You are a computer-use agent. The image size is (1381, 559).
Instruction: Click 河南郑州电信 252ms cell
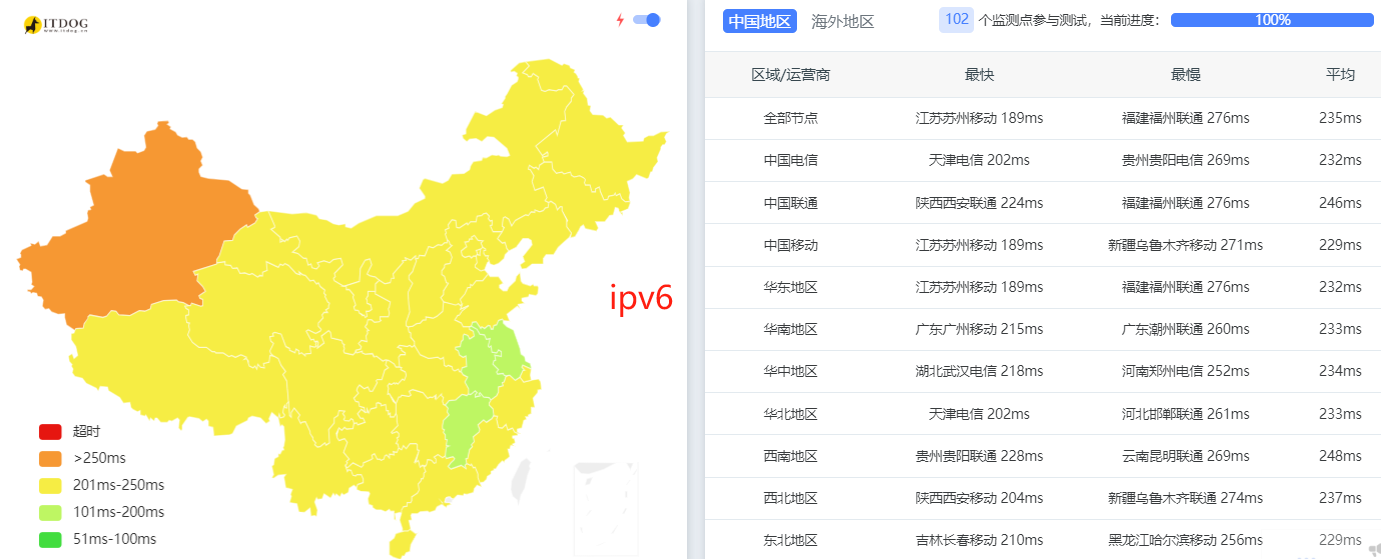pyautogui.click(x=1185, y=371)
